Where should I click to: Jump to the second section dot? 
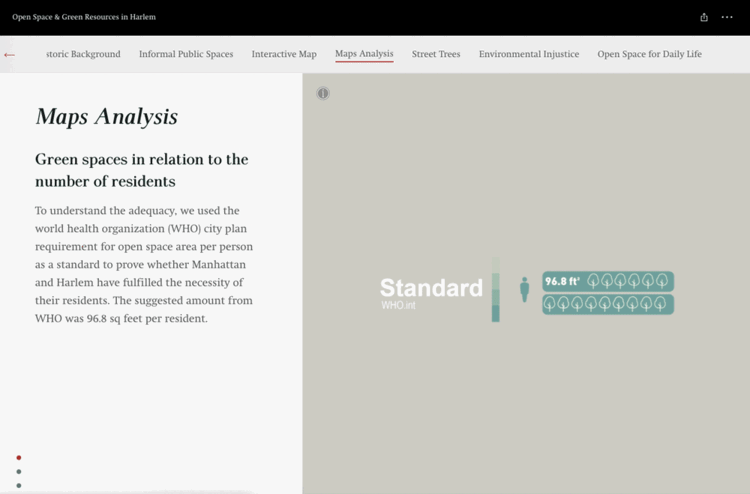(19, 472)
